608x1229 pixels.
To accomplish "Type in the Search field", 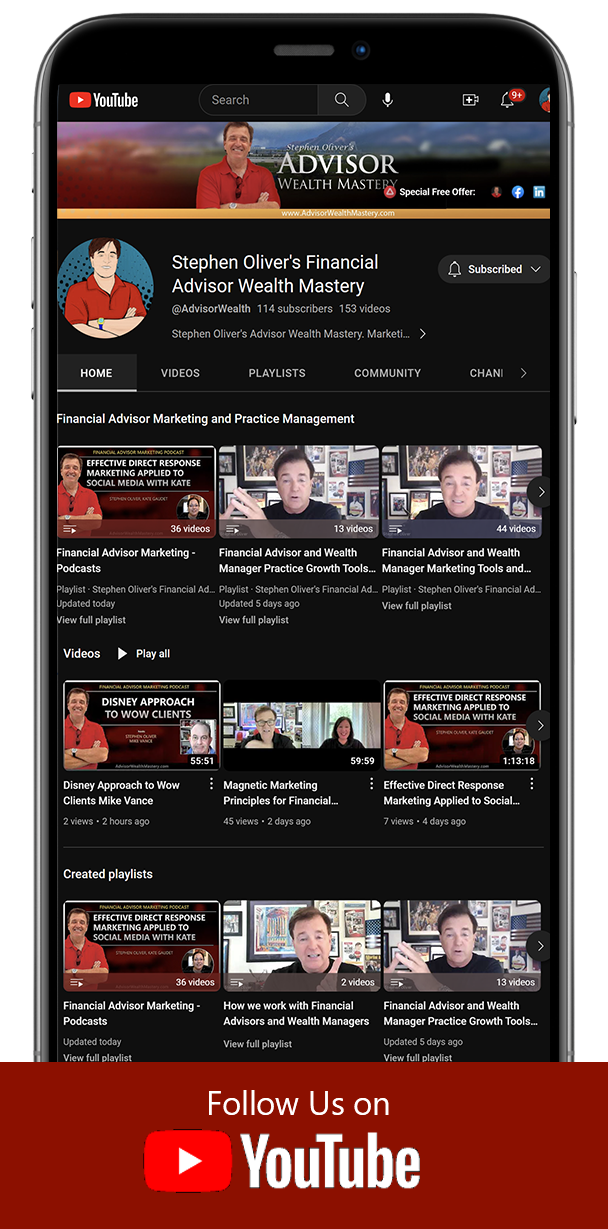I will [x=260, y=100].
